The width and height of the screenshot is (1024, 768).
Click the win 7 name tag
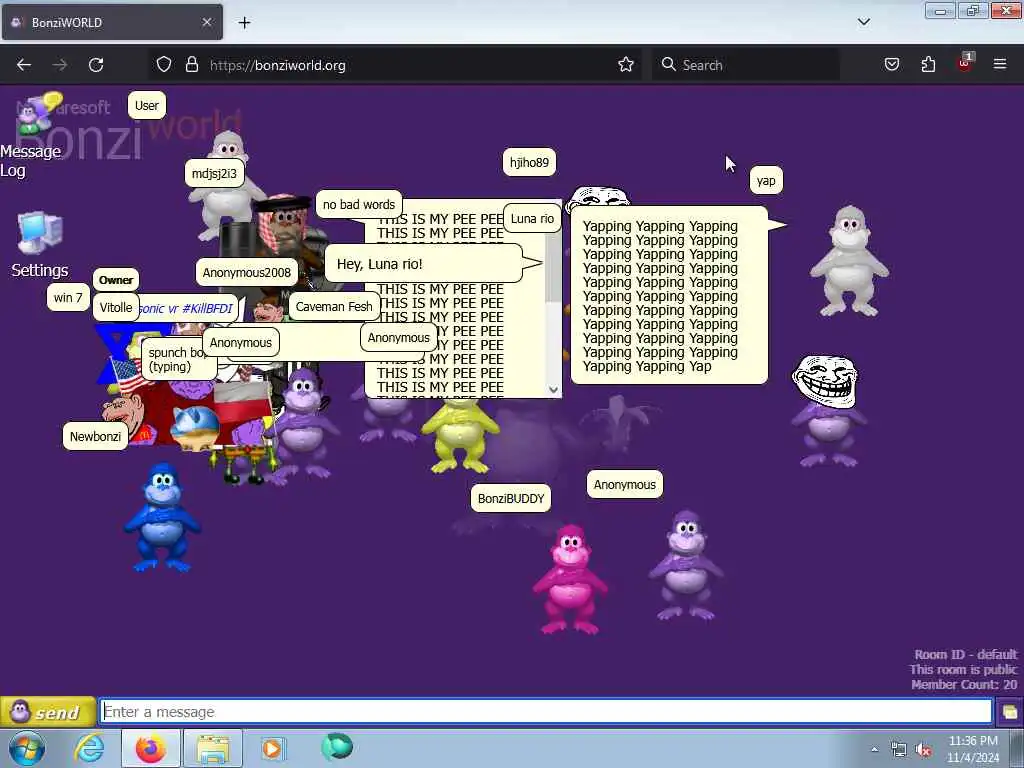[x=68, y=297]
